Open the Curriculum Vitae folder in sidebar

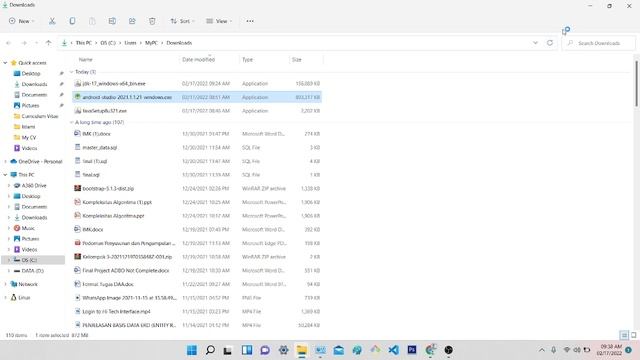[40, 116]
